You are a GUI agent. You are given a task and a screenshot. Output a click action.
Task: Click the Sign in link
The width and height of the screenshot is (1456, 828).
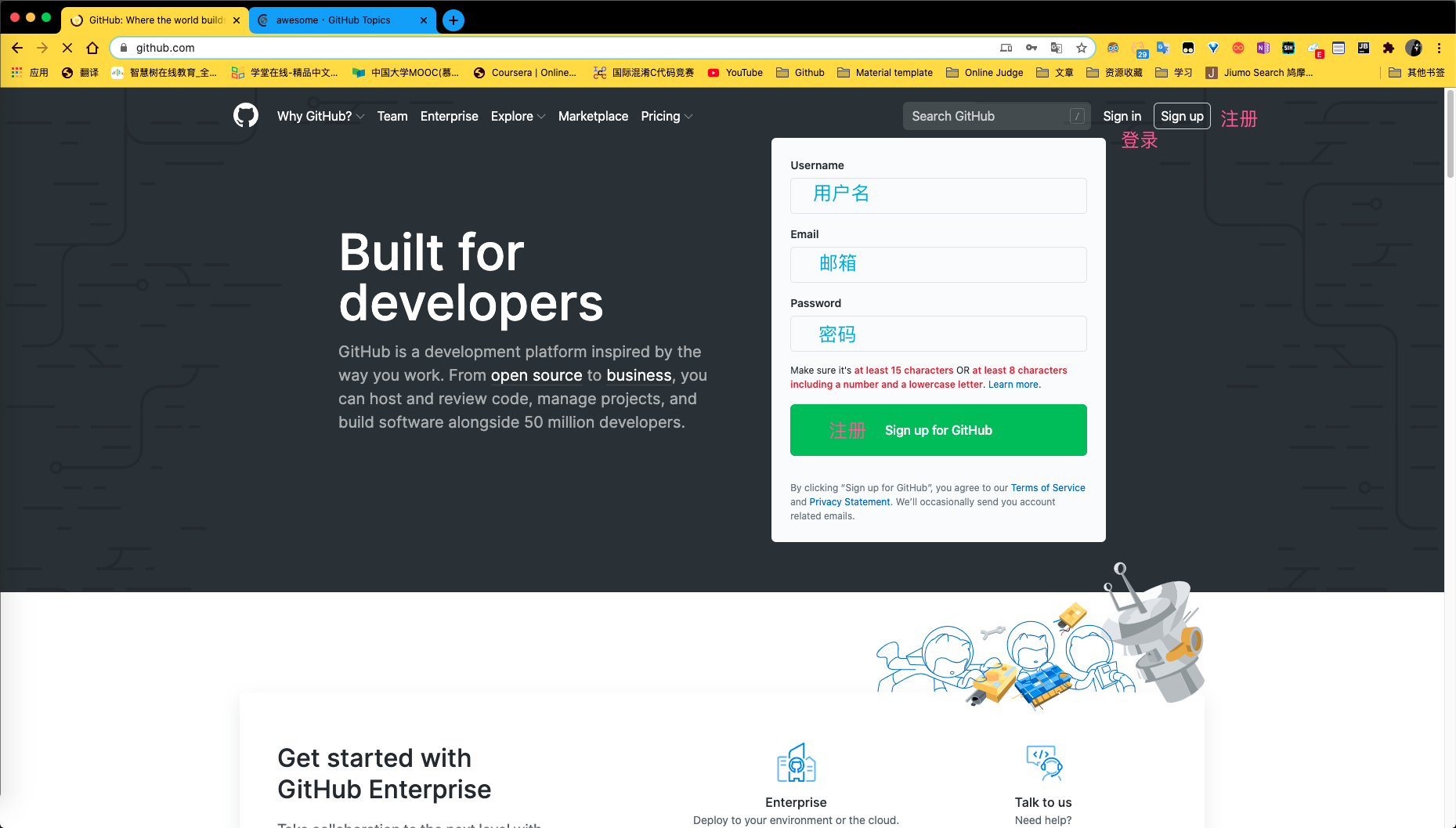[1122, 116]
